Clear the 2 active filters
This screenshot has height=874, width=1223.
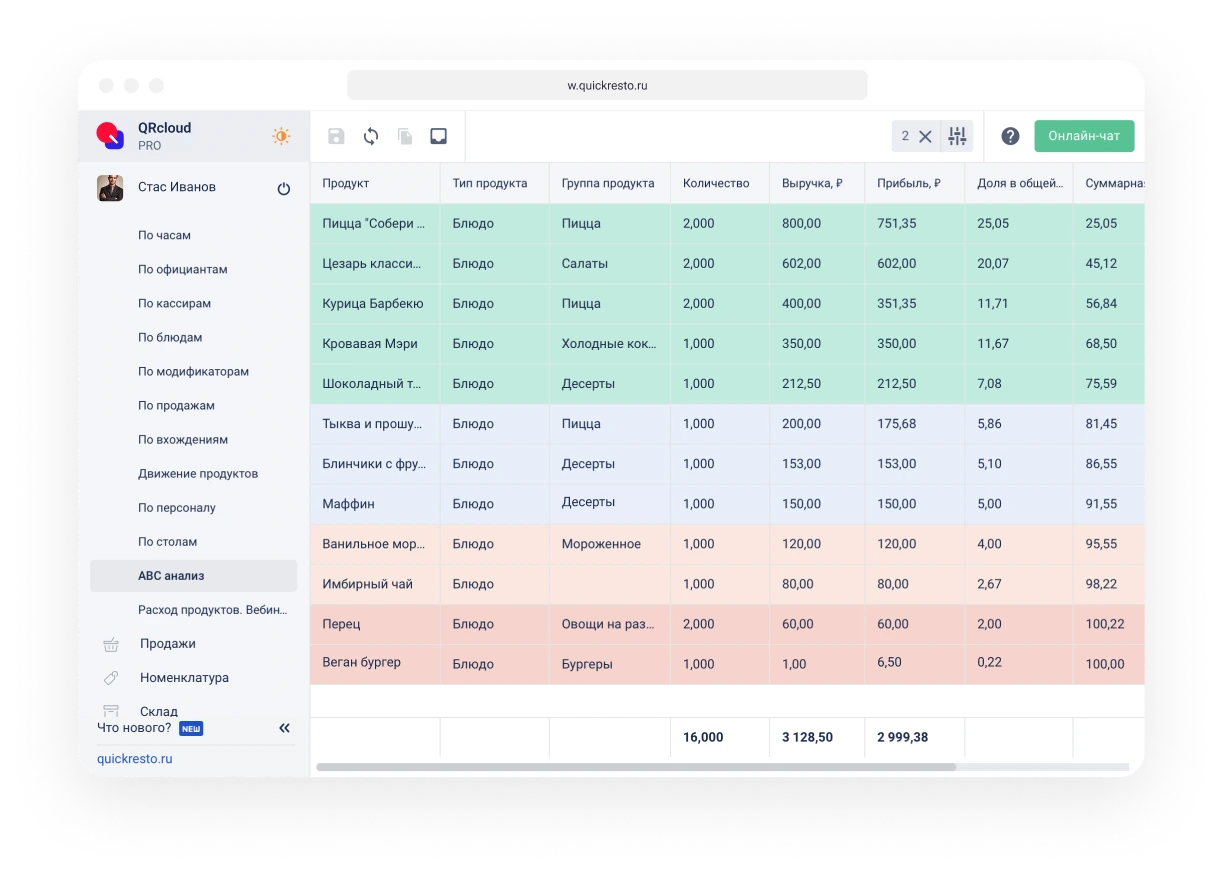point(925,137)
